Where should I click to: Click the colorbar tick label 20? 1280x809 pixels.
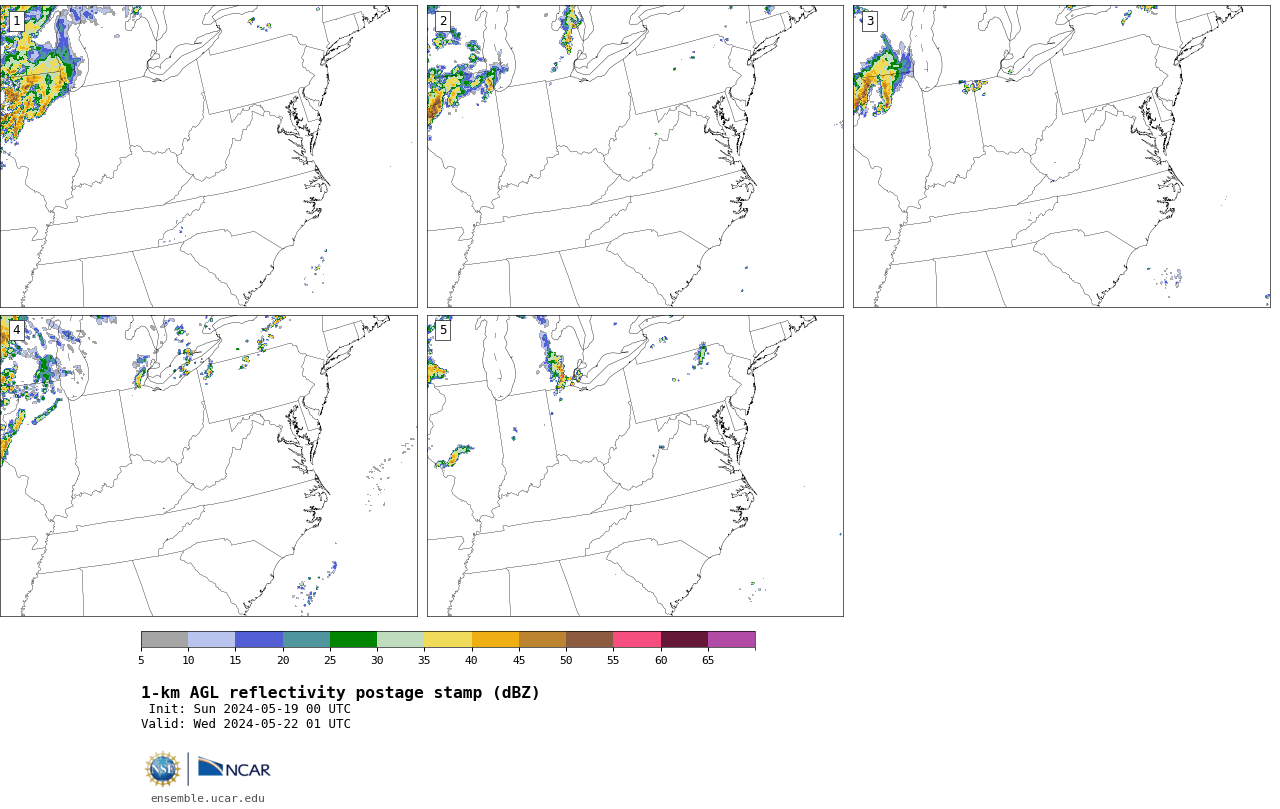[x=283, y=660]
